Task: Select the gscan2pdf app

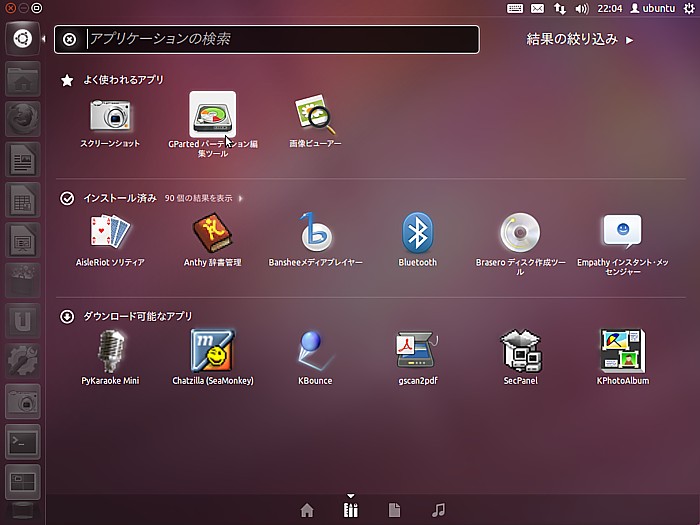Action: [418, 358]
